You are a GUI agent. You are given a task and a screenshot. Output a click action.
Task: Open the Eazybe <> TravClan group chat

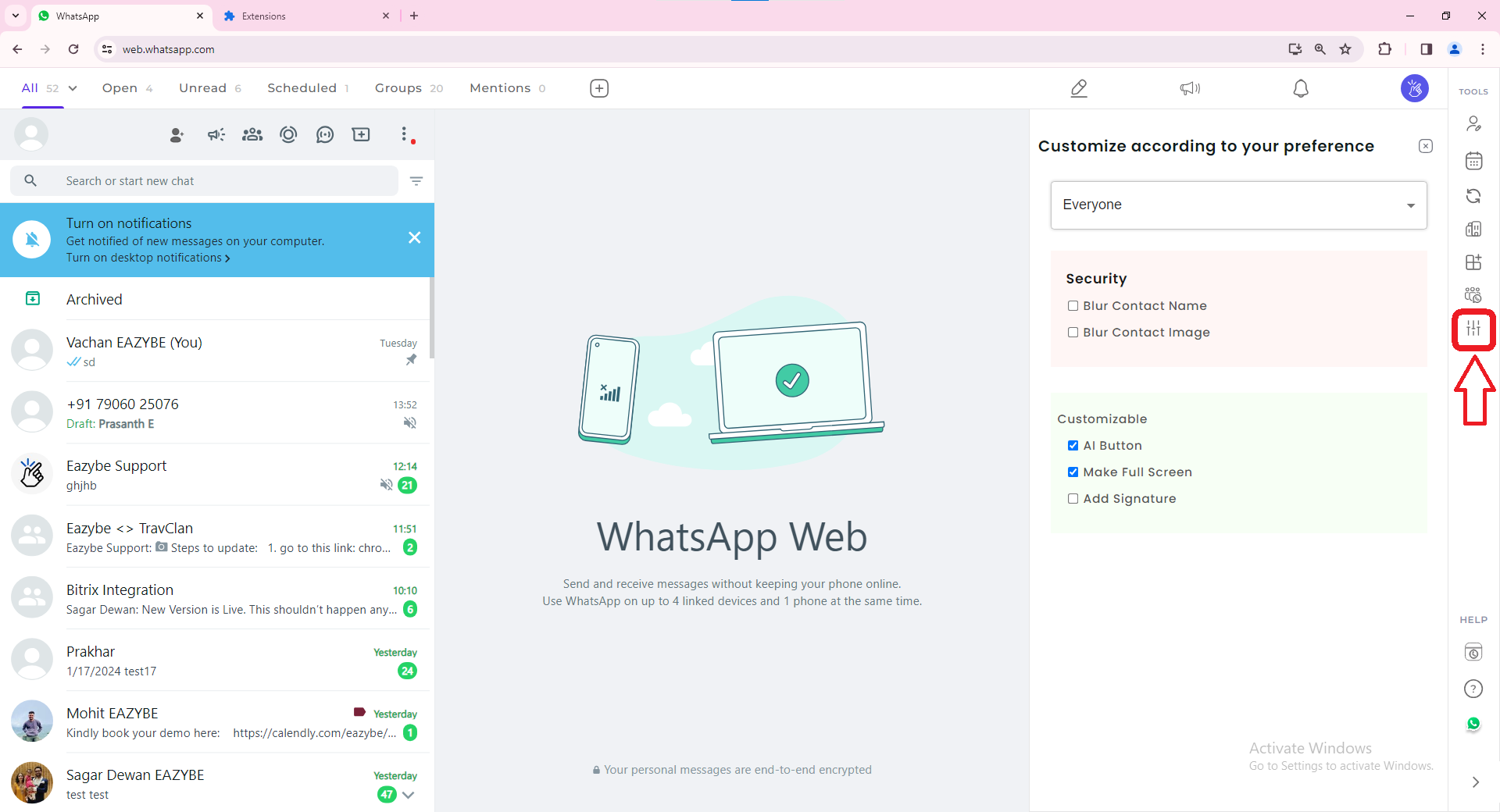pos(215,537)
